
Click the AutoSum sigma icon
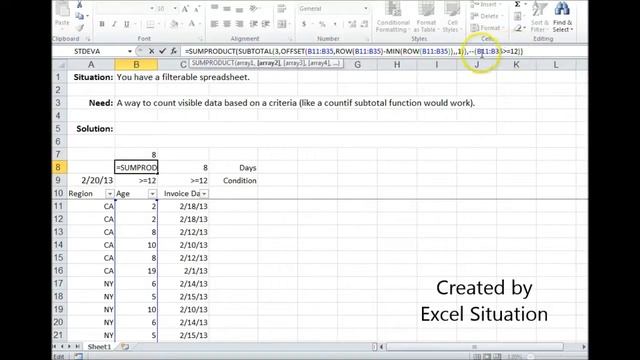coord(517,4)
